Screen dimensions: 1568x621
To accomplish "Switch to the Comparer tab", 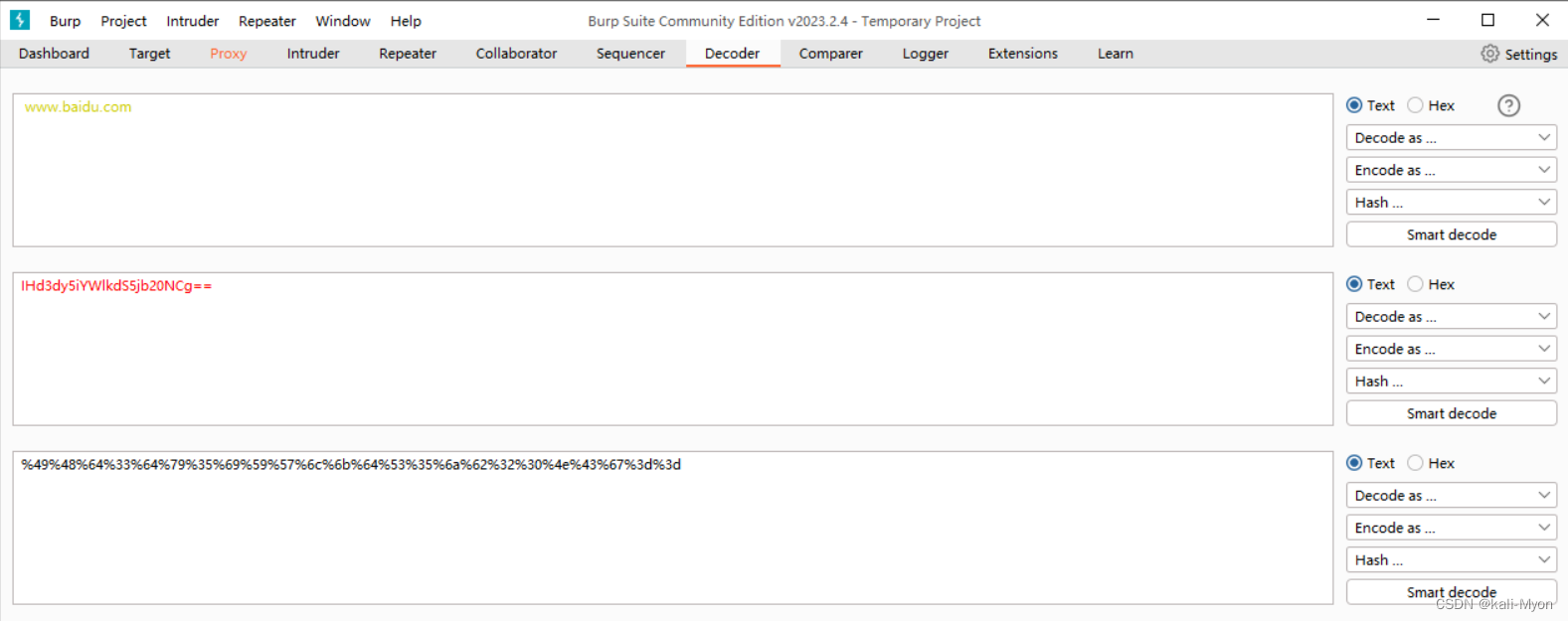I will pos(830,54).
